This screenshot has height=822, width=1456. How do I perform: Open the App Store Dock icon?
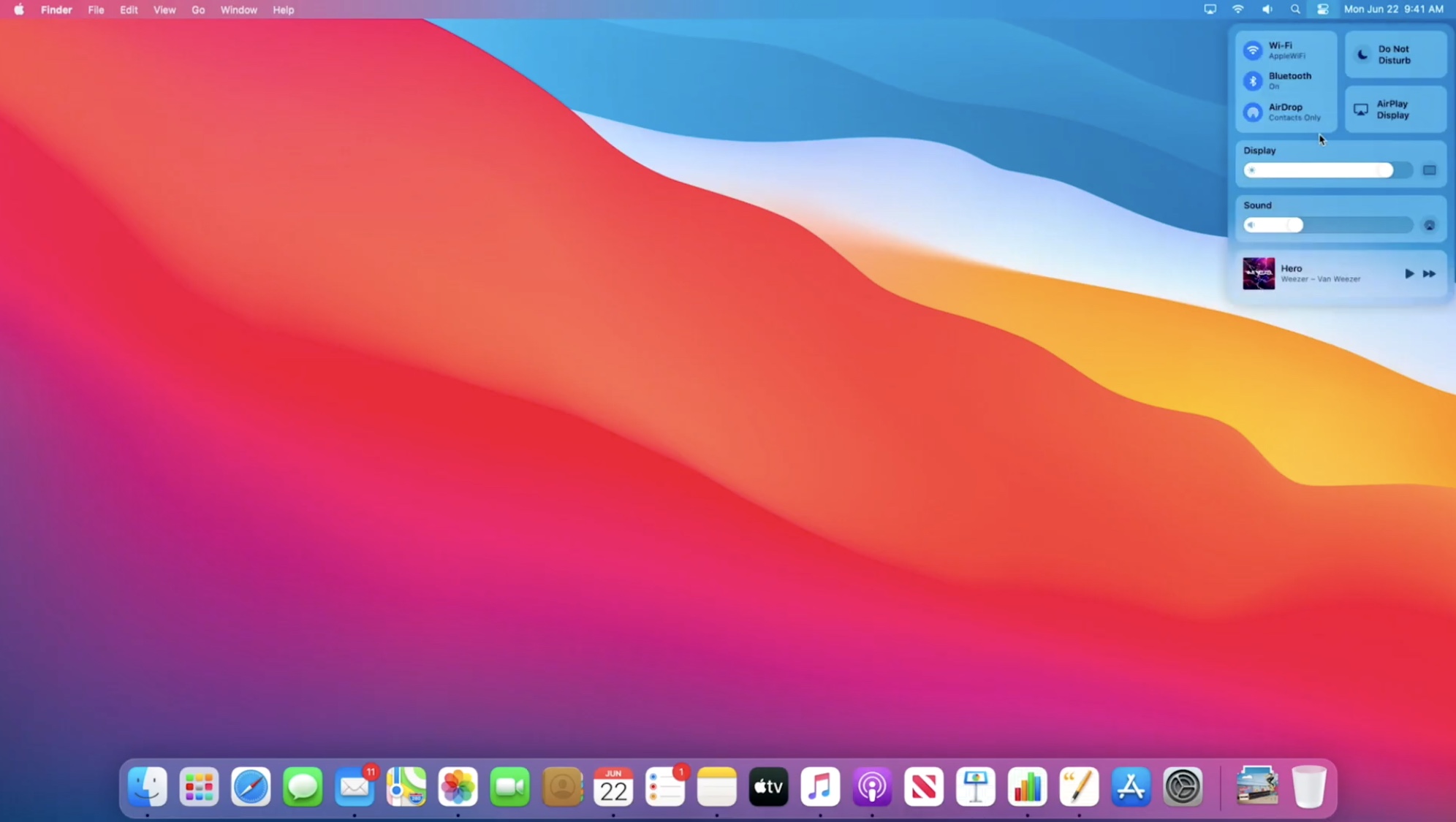(x=1131, y=787)
